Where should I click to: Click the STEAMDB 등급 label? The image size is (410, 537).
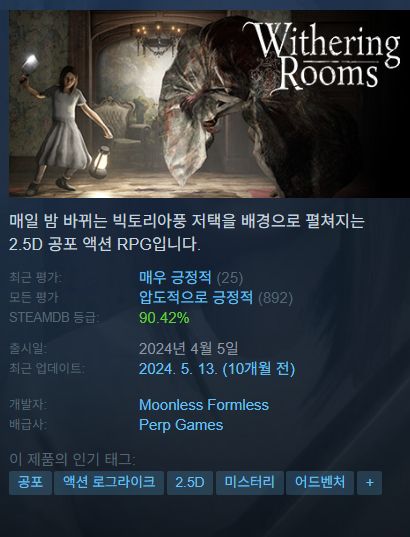coord(54,317)
